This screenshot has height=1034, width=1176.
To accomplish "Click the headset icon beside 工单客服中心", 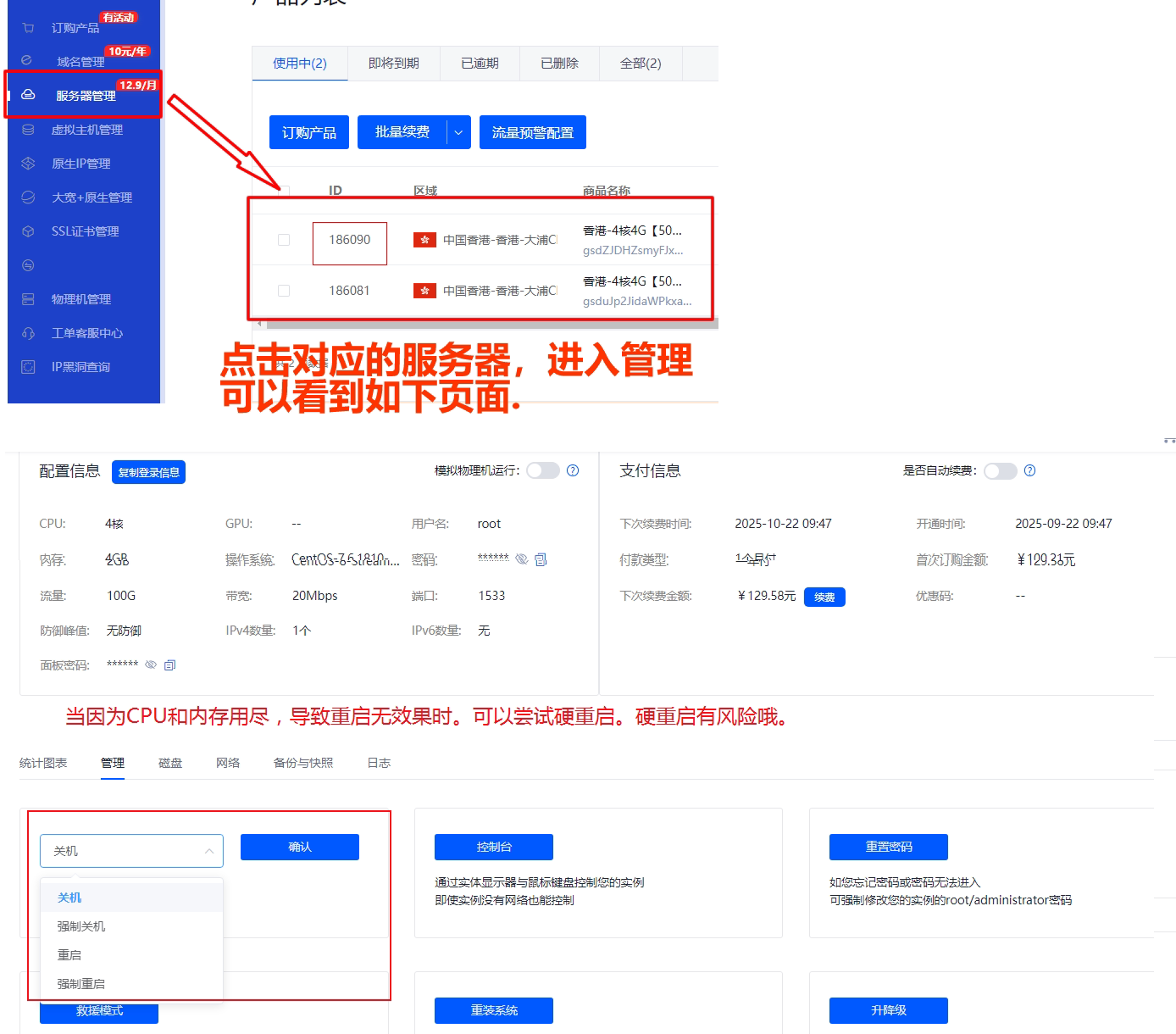I will [28, 333].
